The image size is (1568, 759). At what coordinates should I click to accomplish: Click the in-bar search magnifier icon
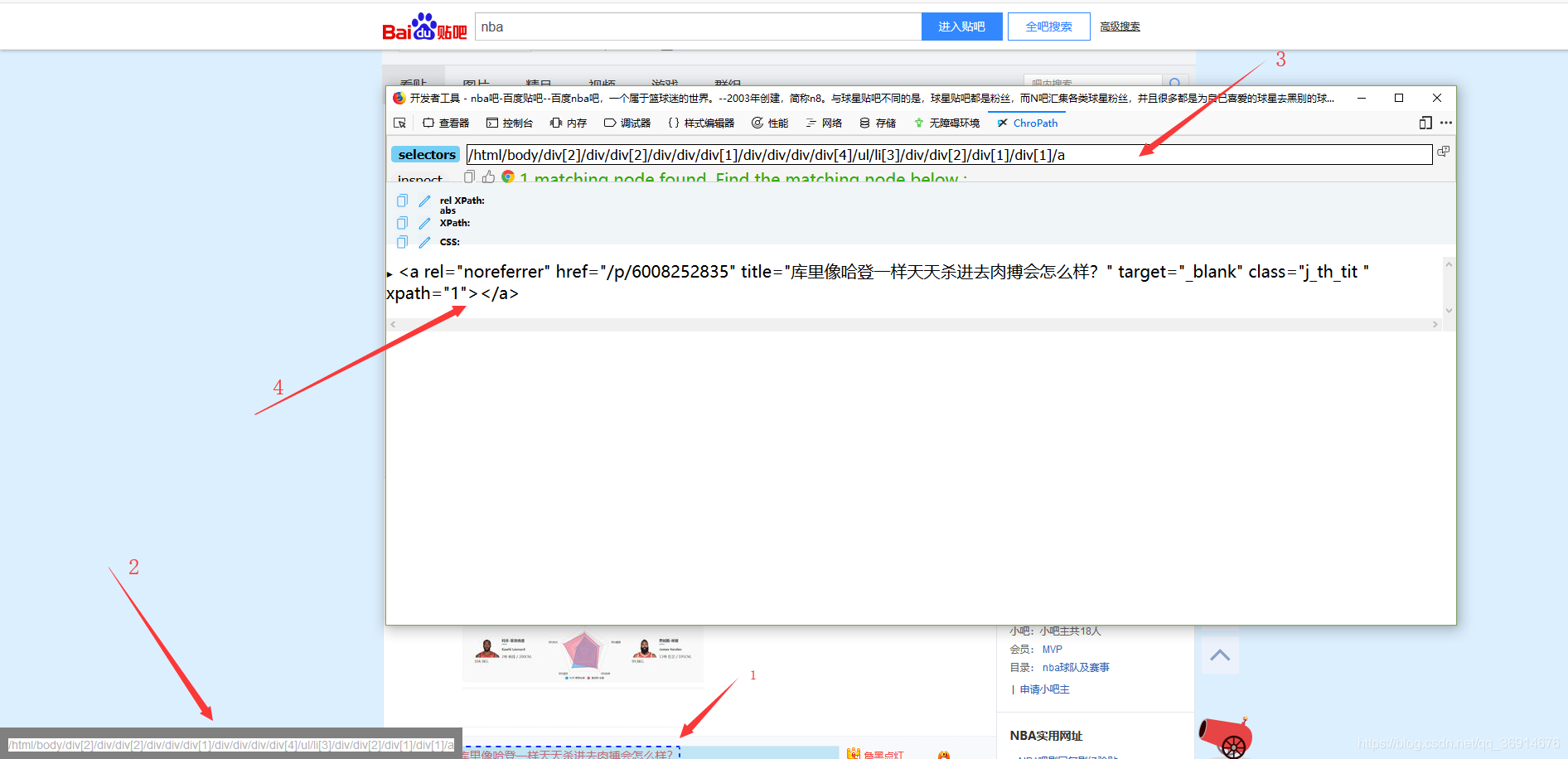pos(1174,83)
